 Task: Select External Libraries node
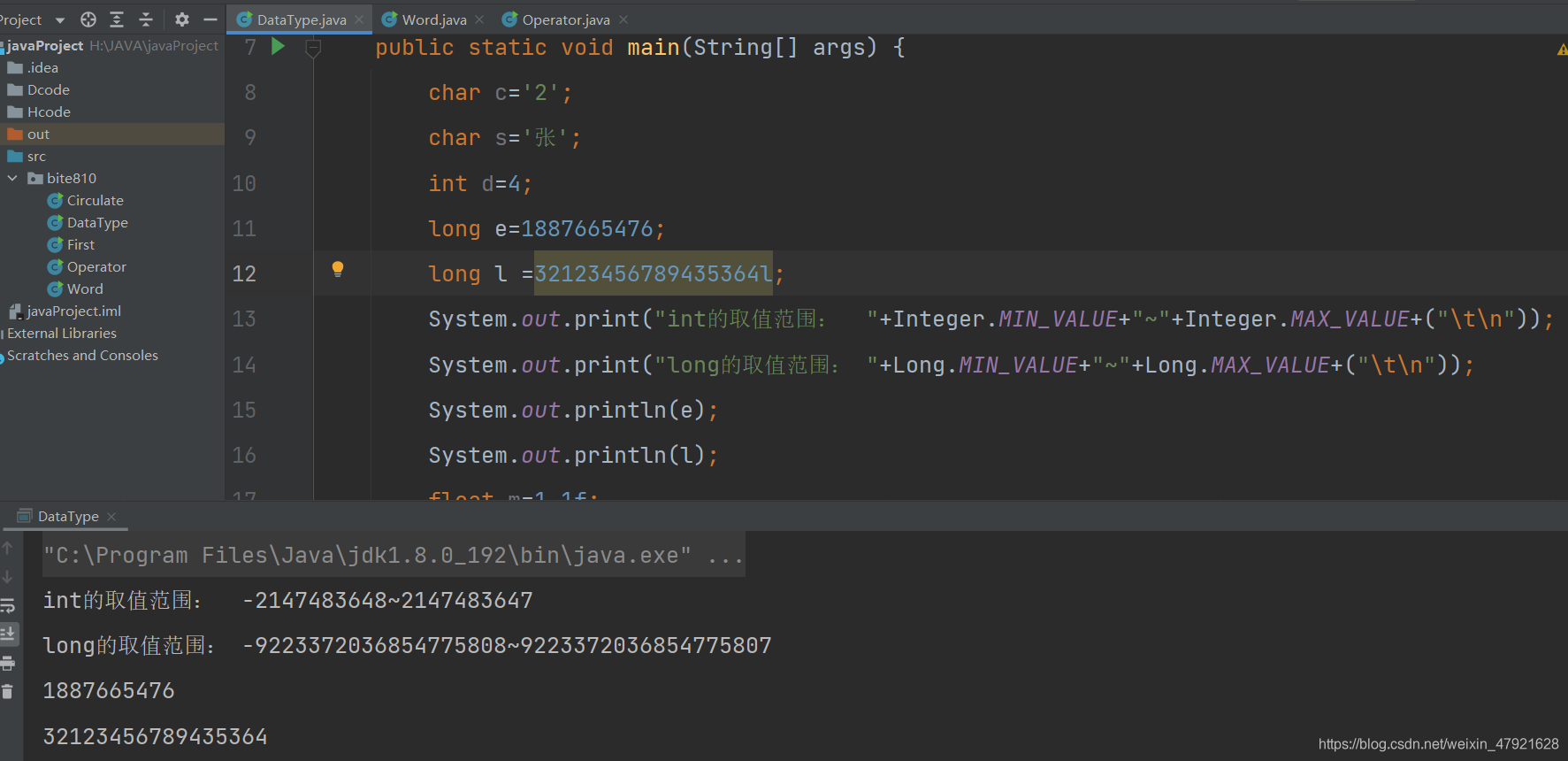62,334
